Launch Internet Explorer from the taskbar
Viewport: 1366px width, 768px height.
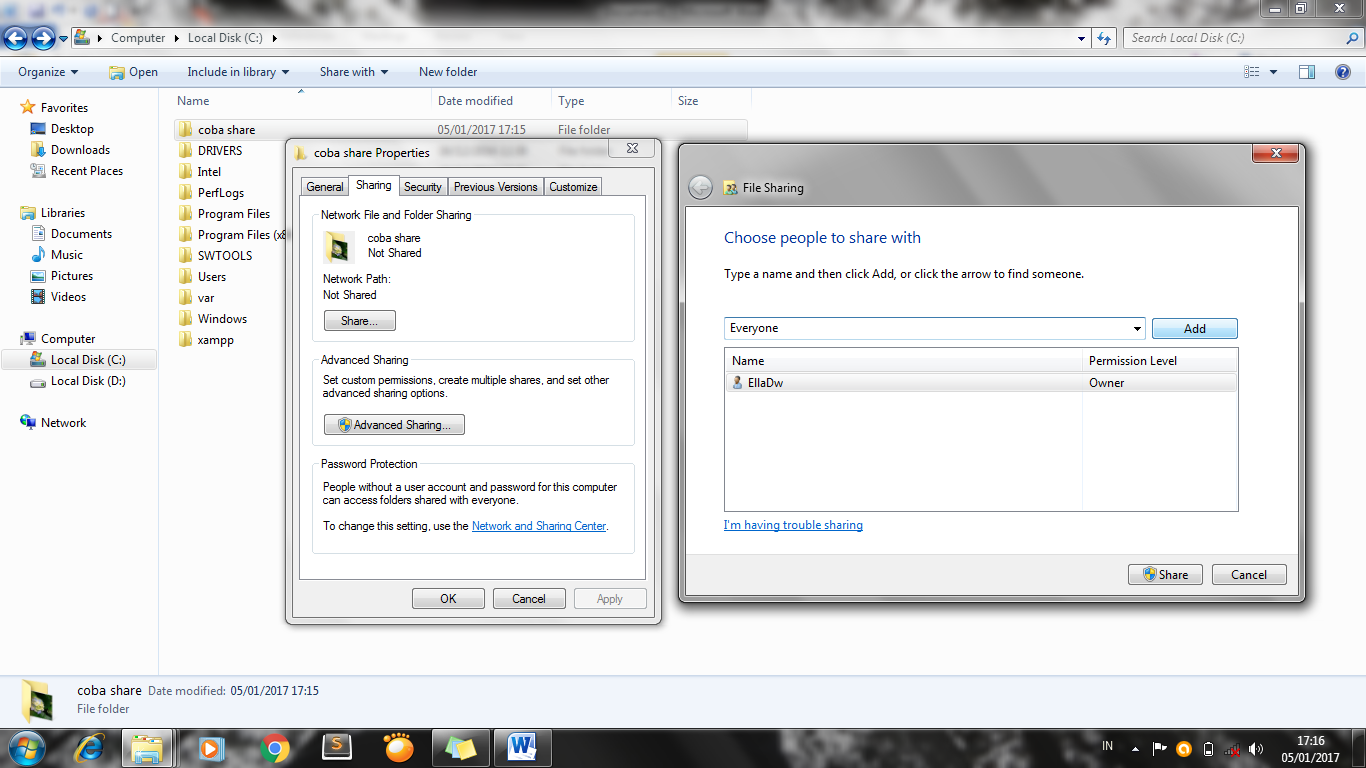pos(89,747)
